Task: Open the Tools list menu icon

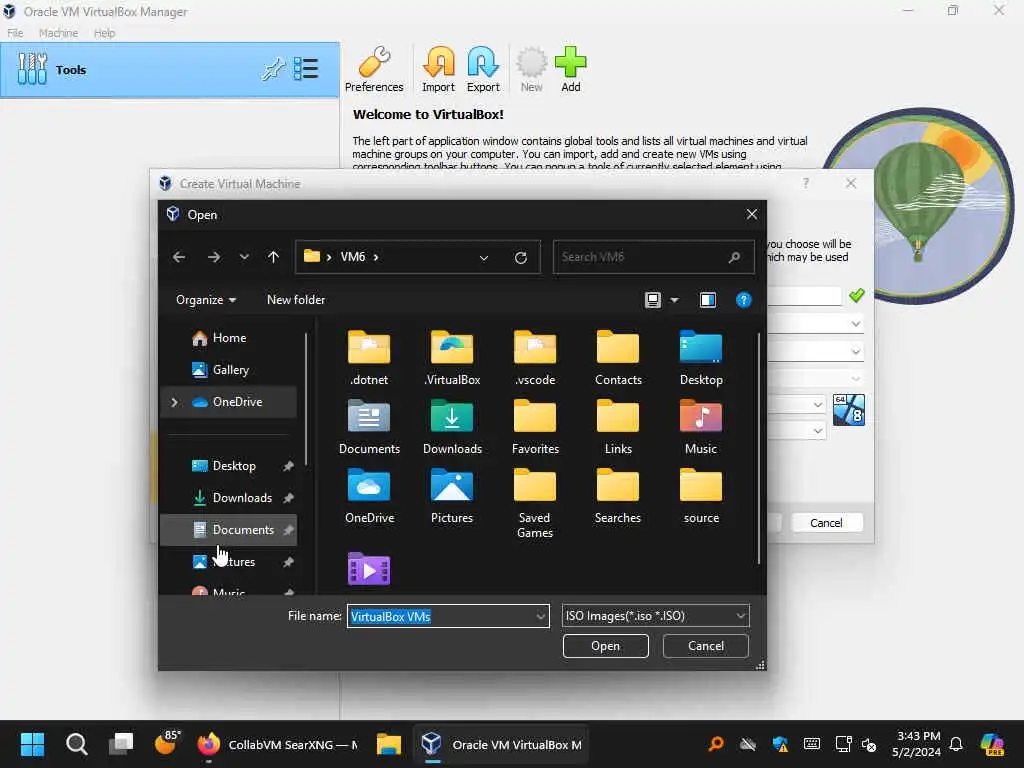Action: pos(306,69)
